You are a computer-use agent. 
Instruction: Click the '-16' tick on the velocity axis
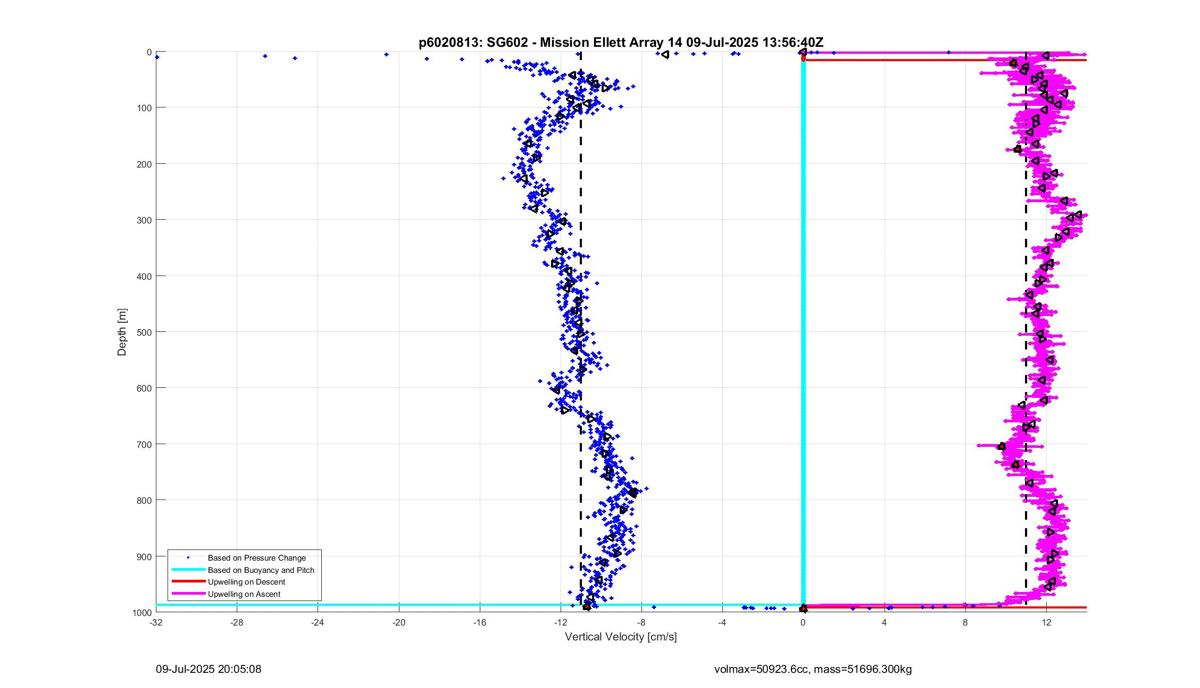tap(480, 623)
